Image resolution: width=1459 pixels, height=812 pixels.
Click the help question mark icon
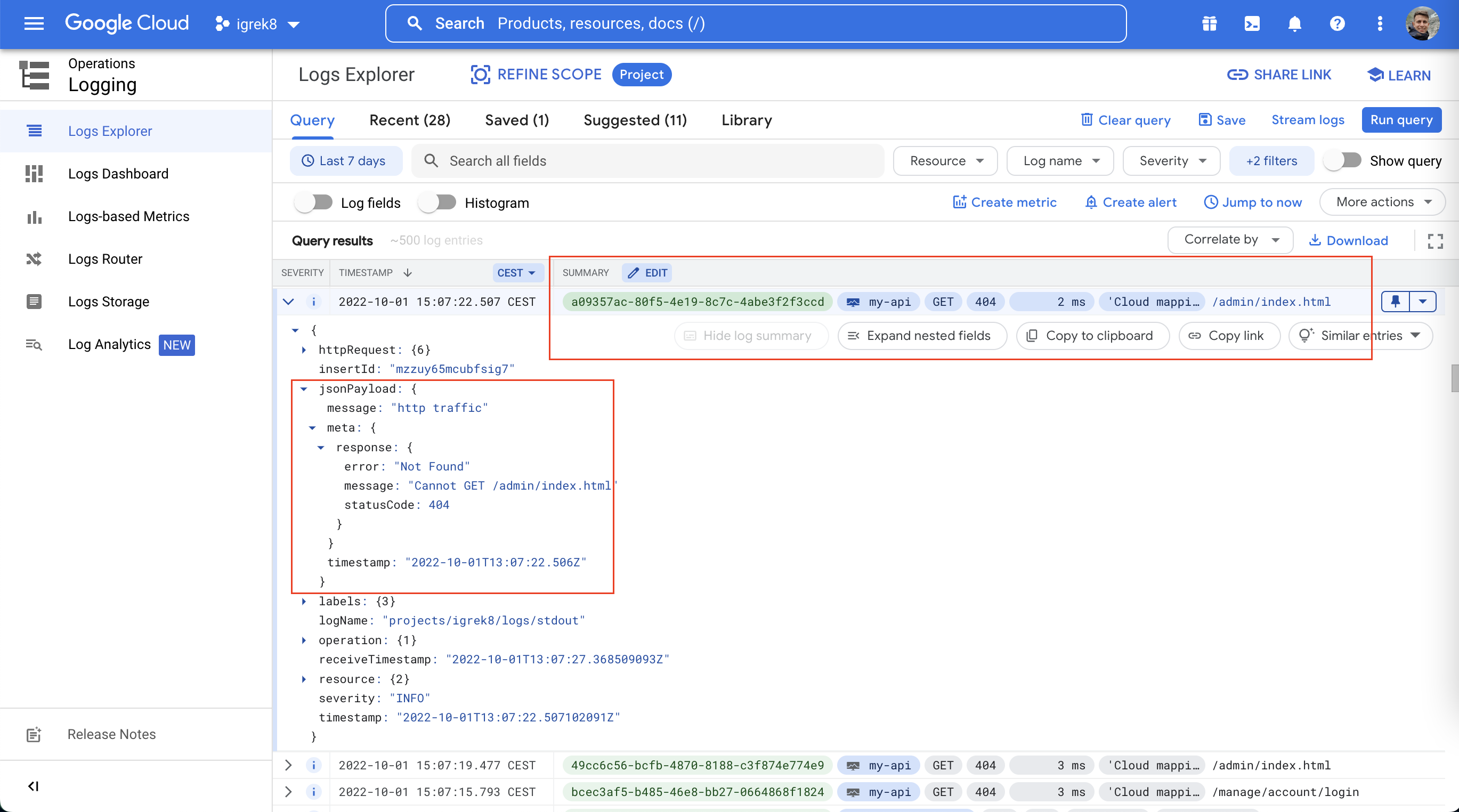(1337, 24)
